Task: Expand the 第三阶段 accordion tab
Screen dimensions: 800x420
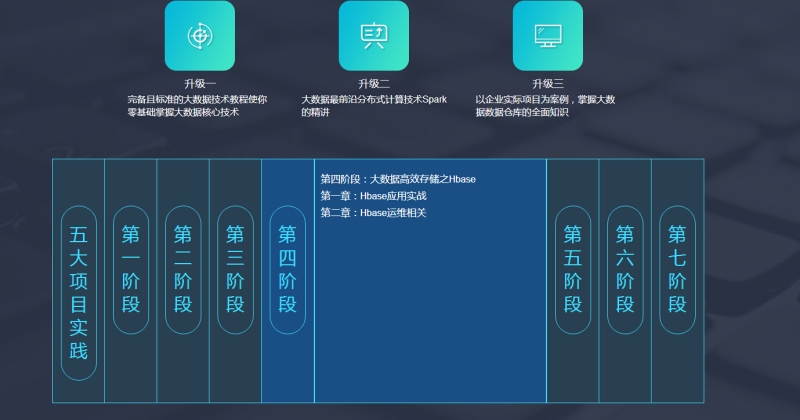Action: pyautogui.click(x=235, y=269)
